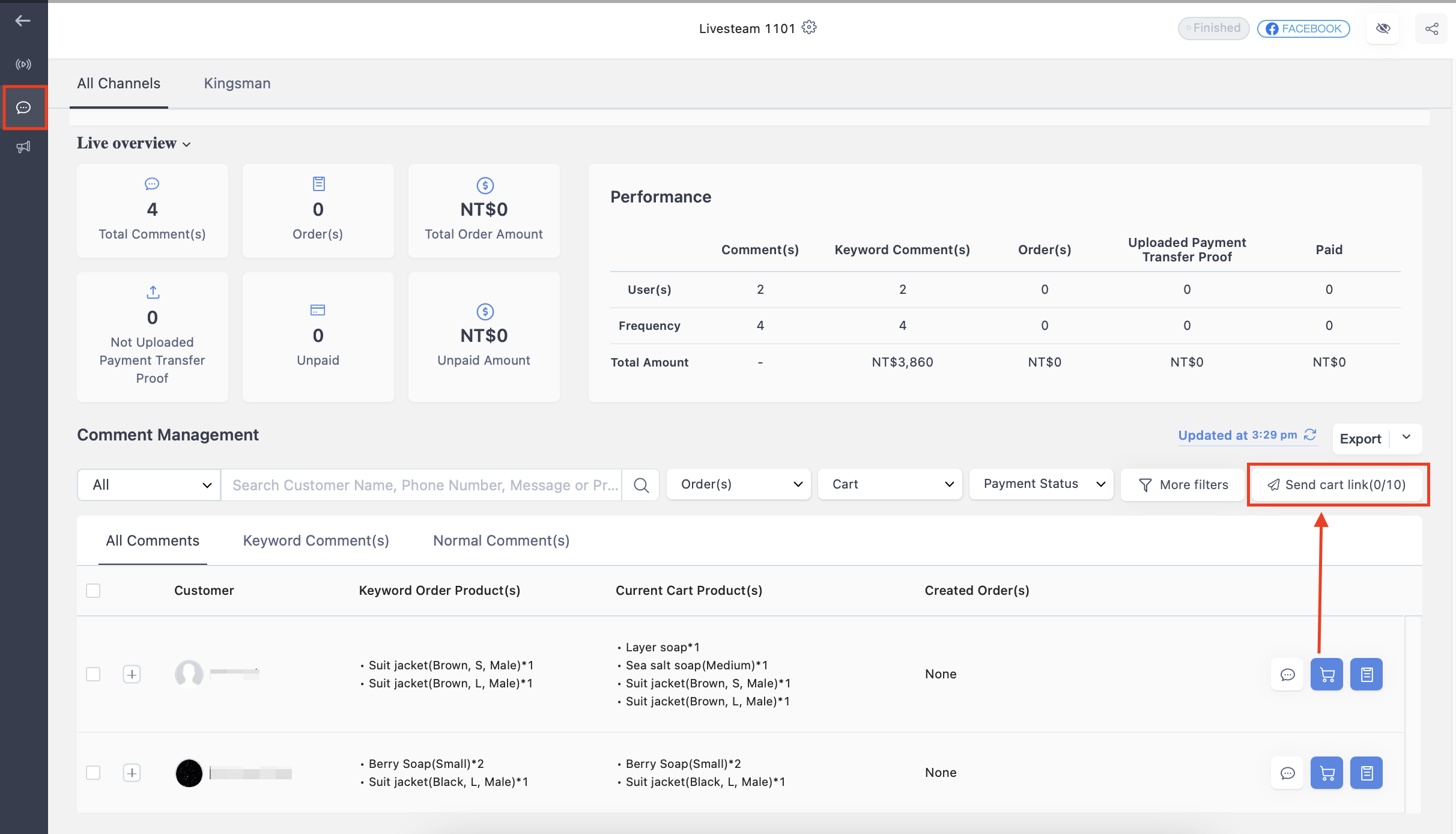
Task: Refresh the comments with the reload icon
Action: [1310, 434]
